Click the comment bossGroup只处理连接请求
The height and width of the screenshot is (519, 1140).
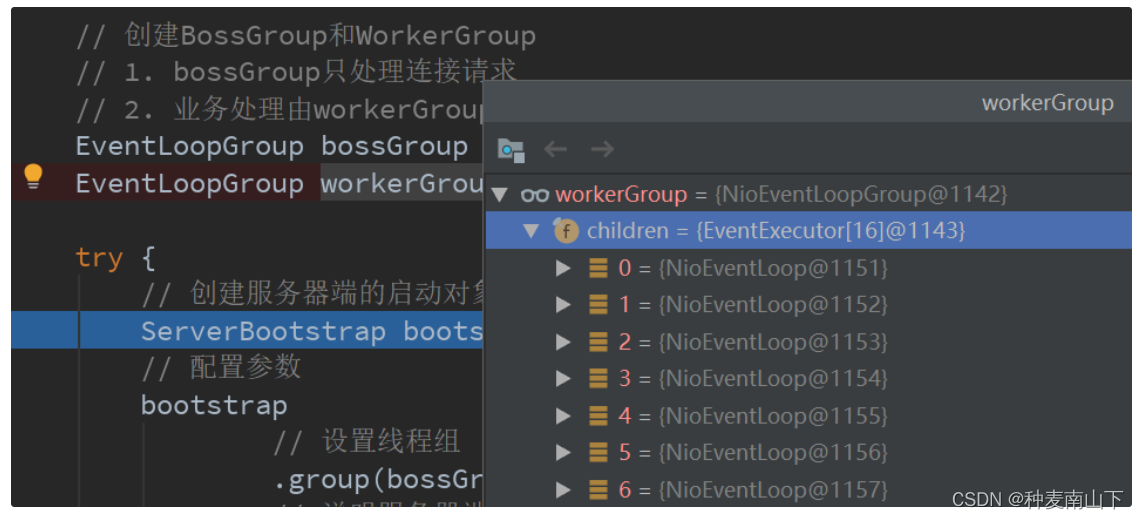(296, 72)
